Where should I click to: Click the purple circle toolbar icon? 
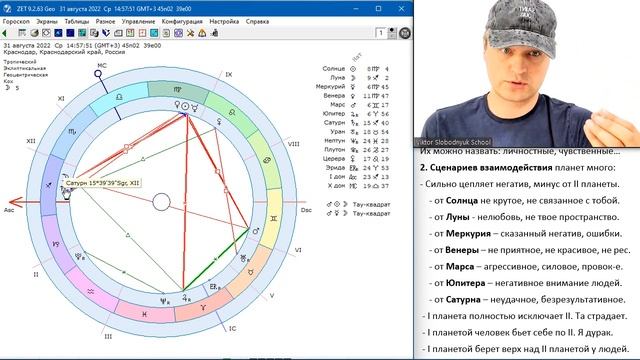point(178,33)
